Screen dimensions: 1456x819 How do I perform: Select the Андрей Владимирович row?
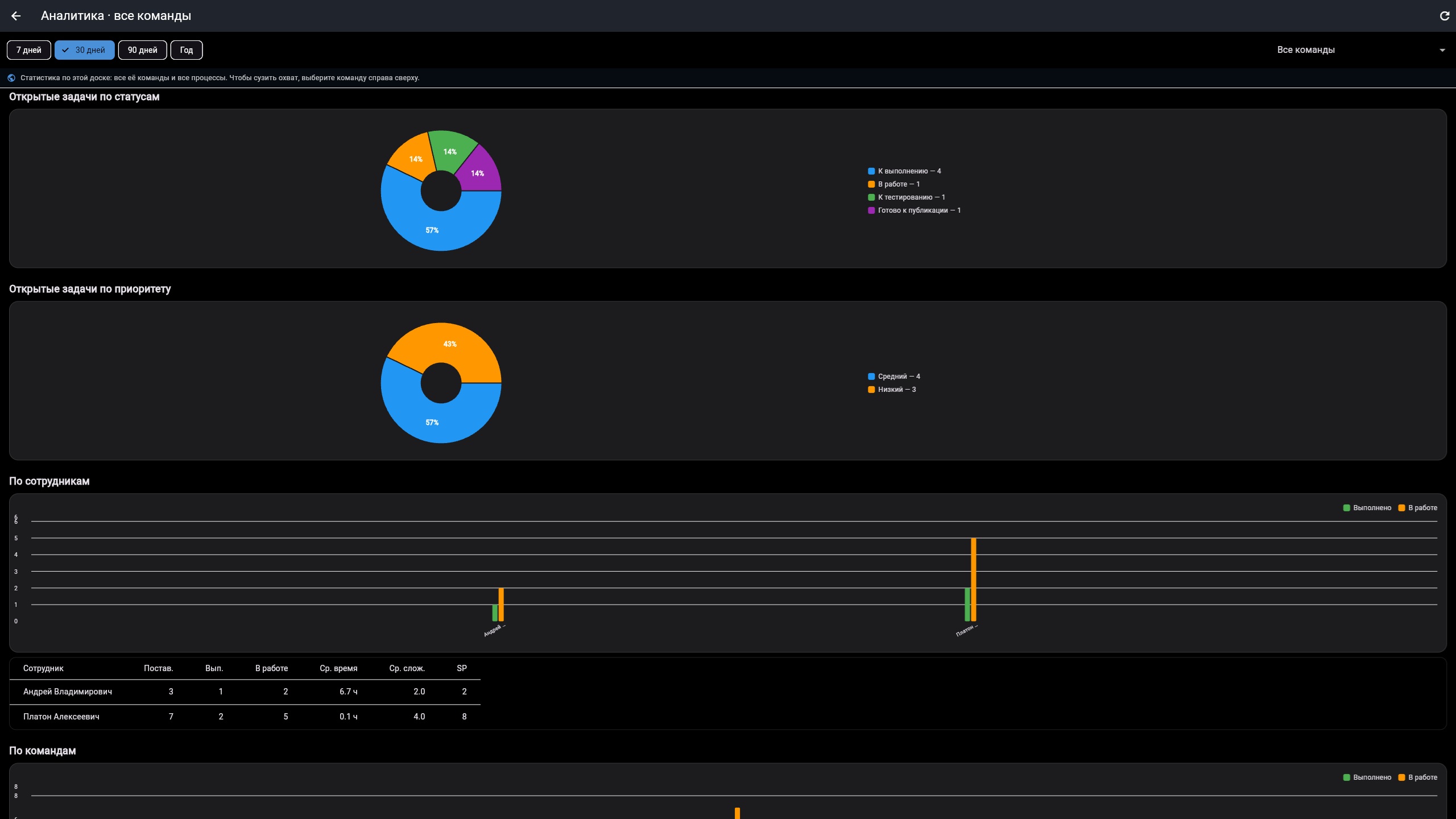[245, 692]
